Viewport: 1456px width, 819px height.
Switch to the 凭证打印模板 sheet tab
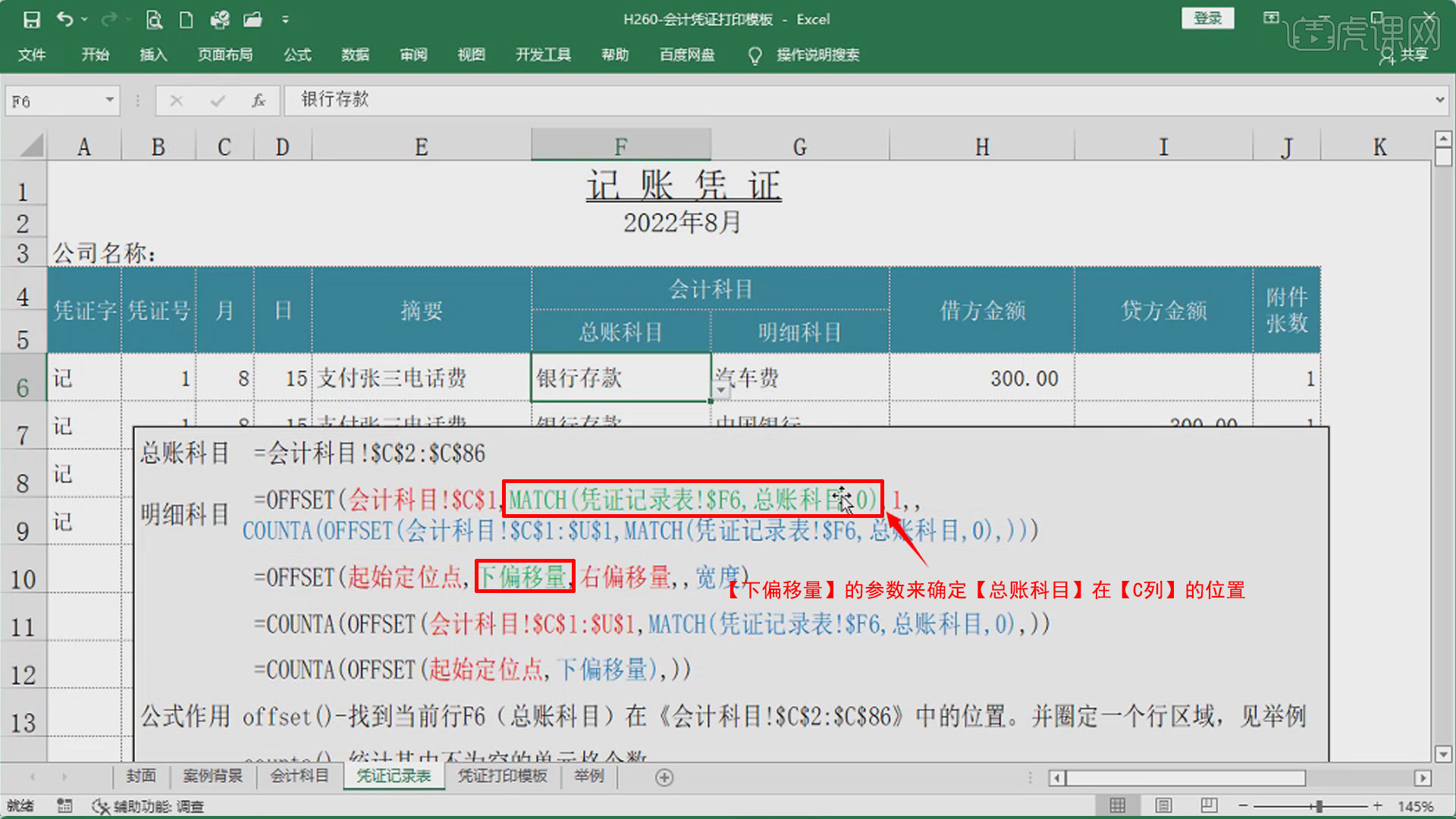(502, 776)
